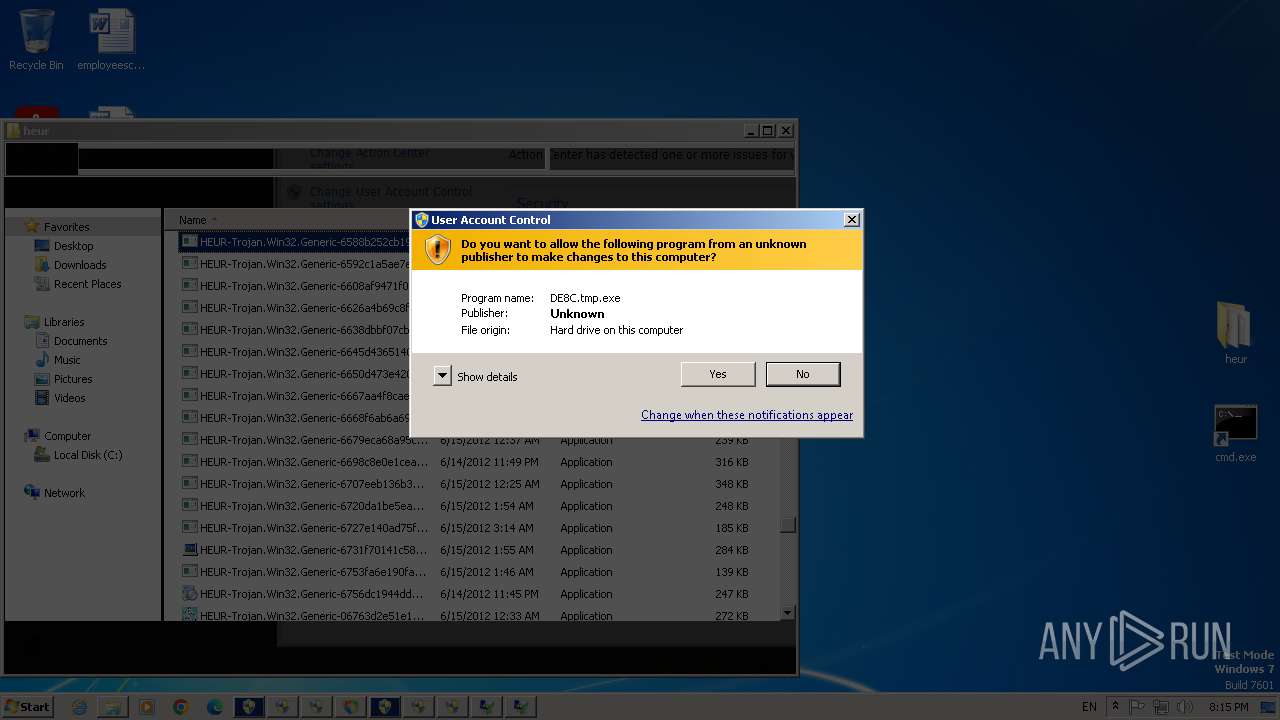
Task: Select file HEUR-Trojan.Win32.Generic-6667aa4f8cae
Action: click(x=295, y=396)
